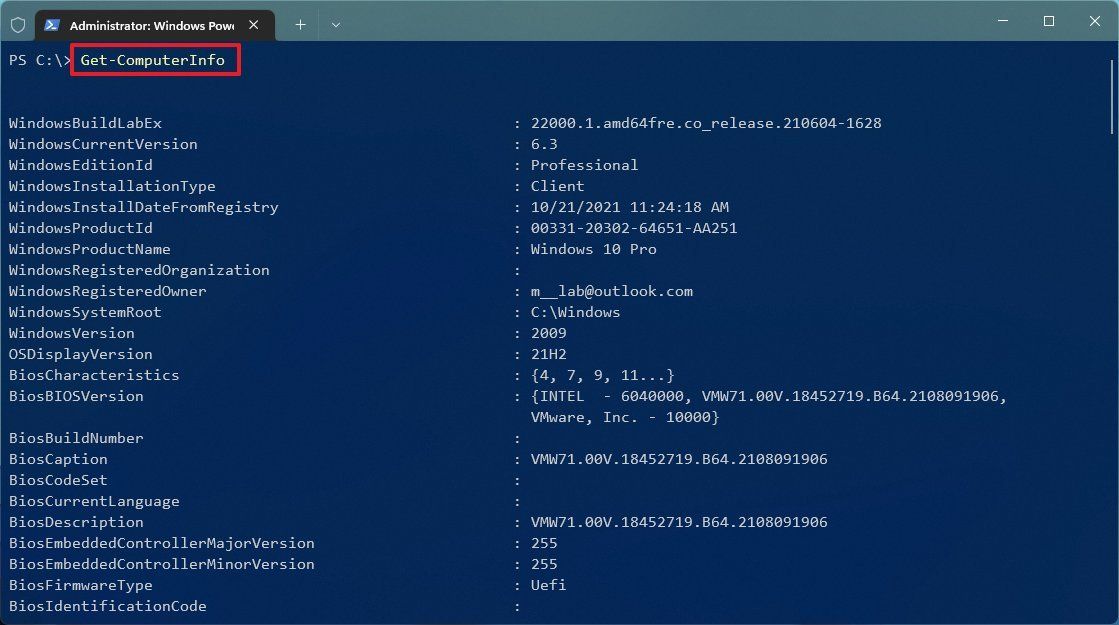Open the new tab dropdown chevron
Viewport: 1119px width, 625px height.
[x=336, y=24]
